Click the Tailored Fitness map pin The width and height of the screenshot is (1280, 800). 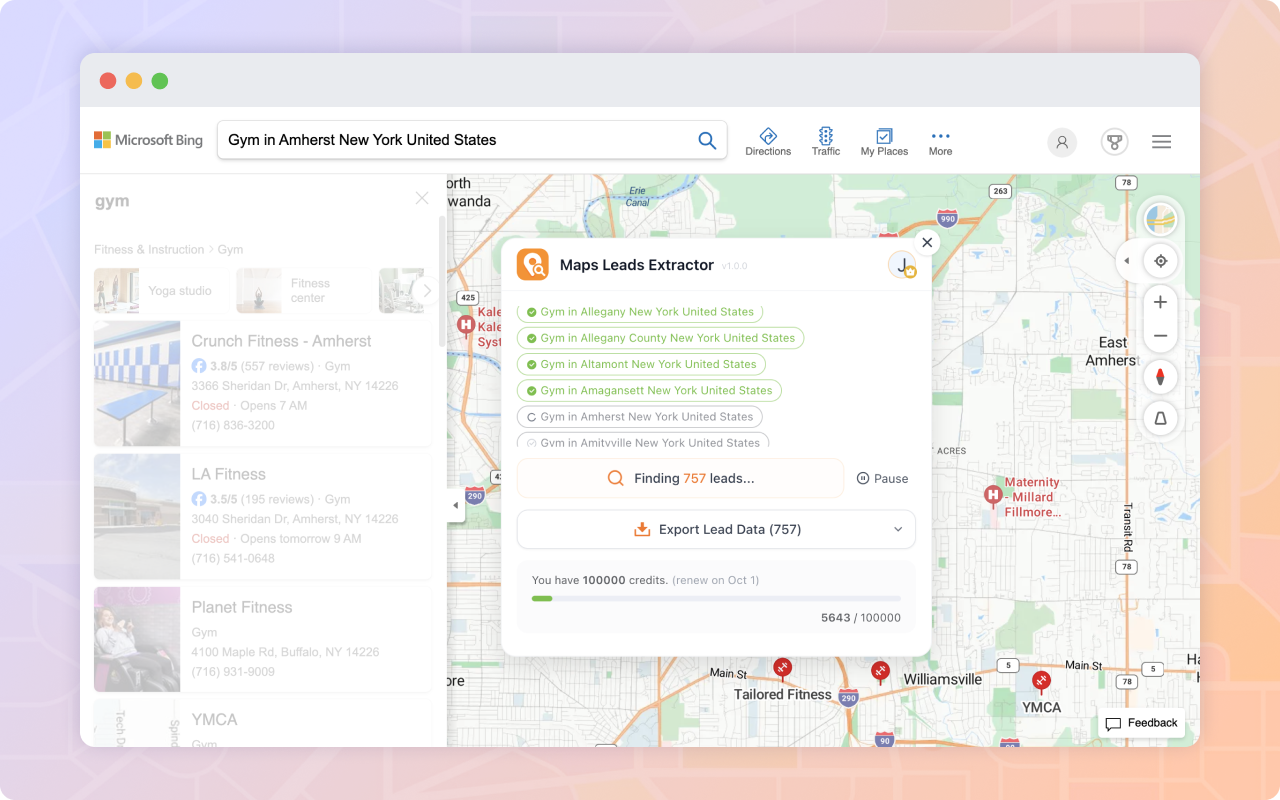(x=783, y=669)
